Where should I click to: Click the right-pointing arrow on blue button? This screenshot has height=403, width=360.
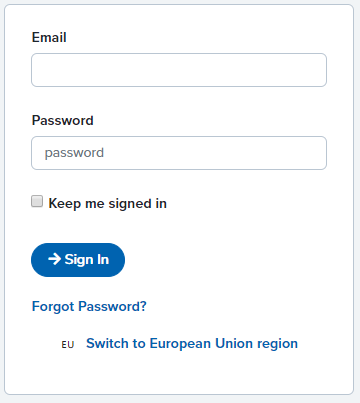pyautogui.click(x=54, y=259)
